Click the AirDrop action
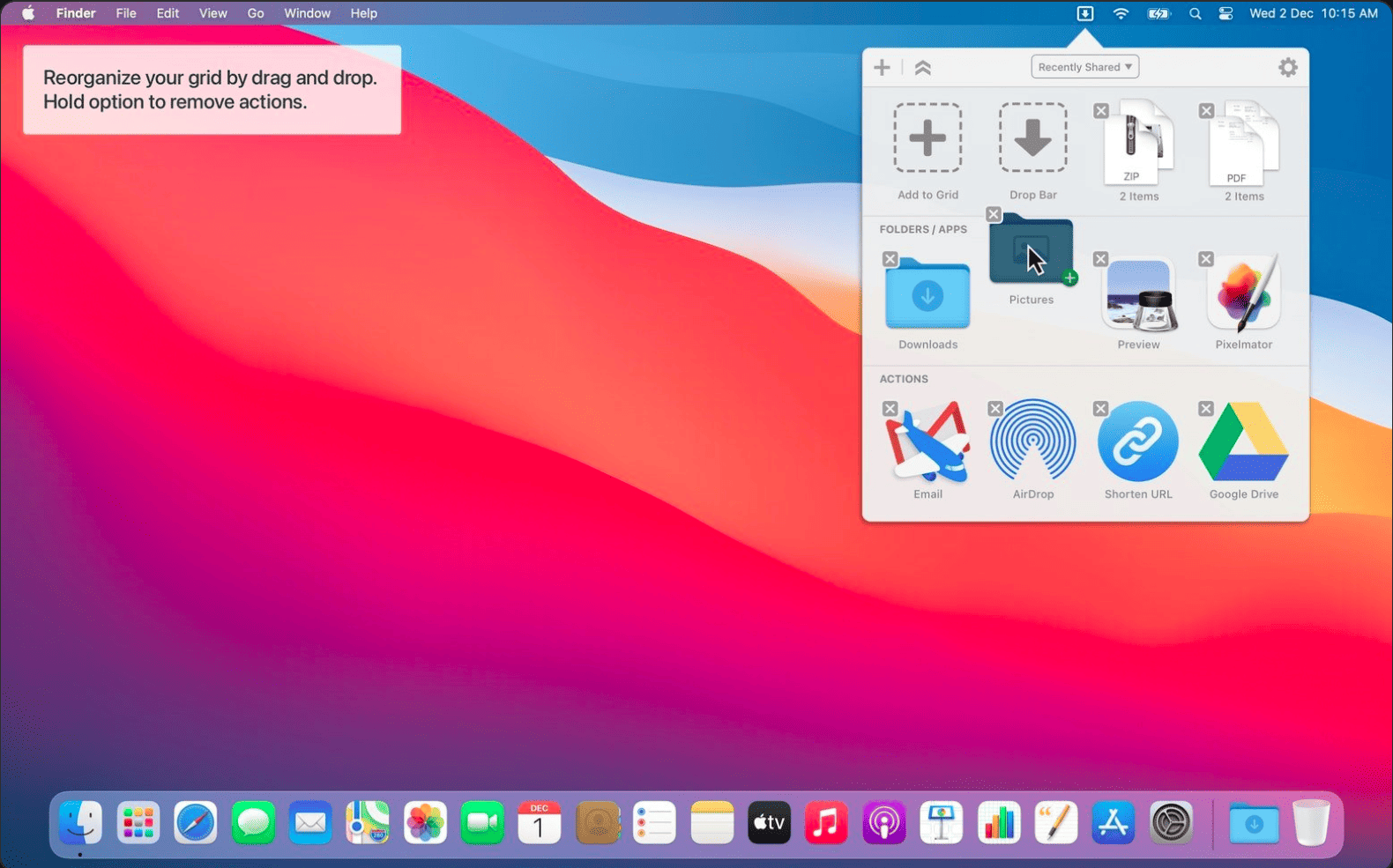The width and height of the screenshot is (1393, 868). click(x=1032, y=450)
